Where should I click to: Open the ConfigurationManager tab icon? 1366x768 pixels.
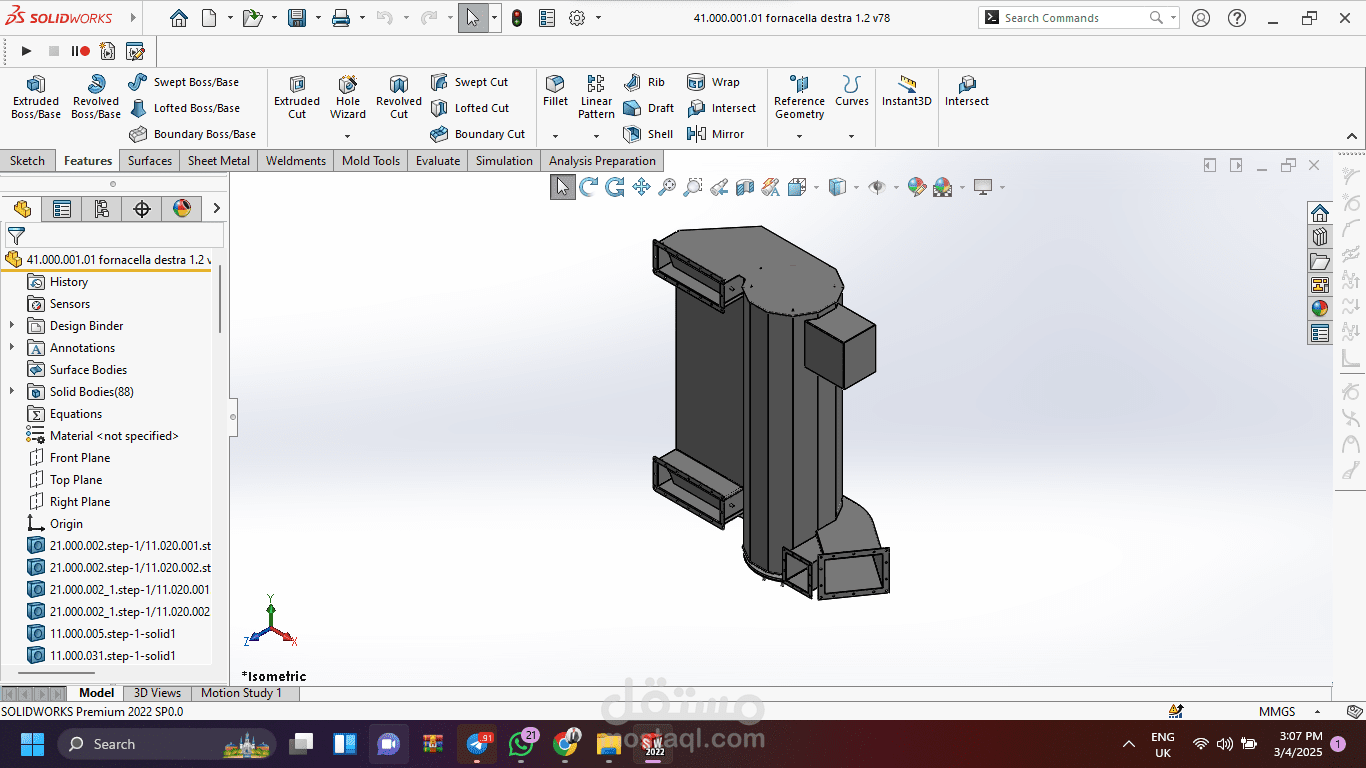click(x=102, y=208)
